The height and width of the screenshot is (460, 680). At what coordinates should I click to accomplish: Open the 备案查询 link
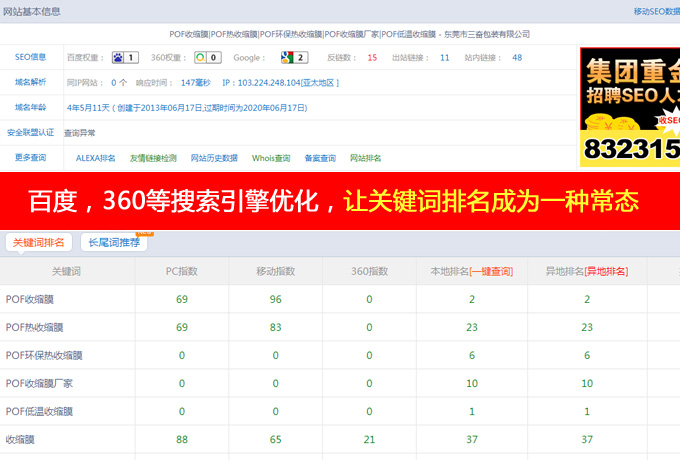(x=319, y=158)
